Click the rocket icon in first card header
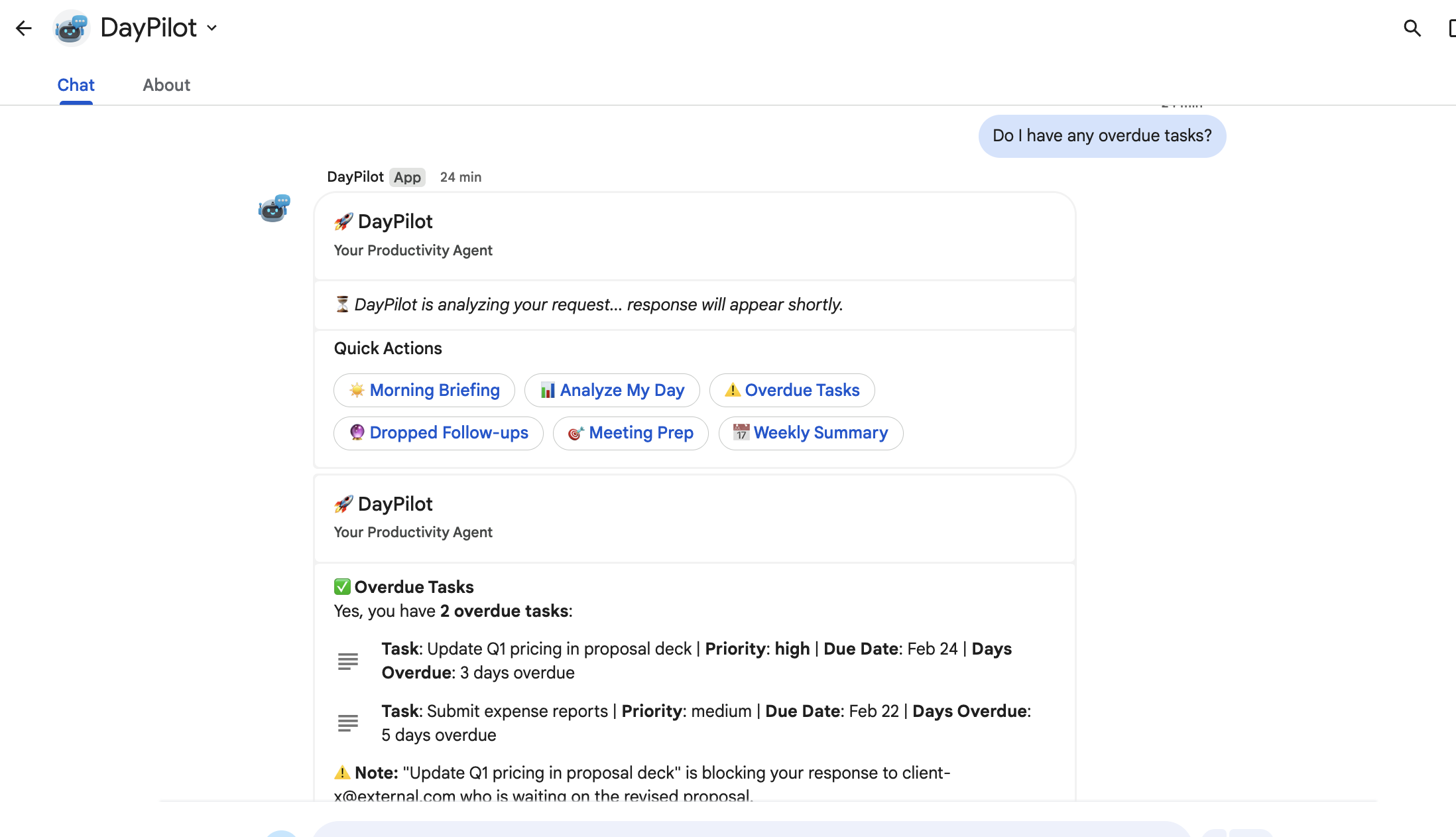Image resolution: width=1456 pixels, height=837 pixels. [343, 222]
